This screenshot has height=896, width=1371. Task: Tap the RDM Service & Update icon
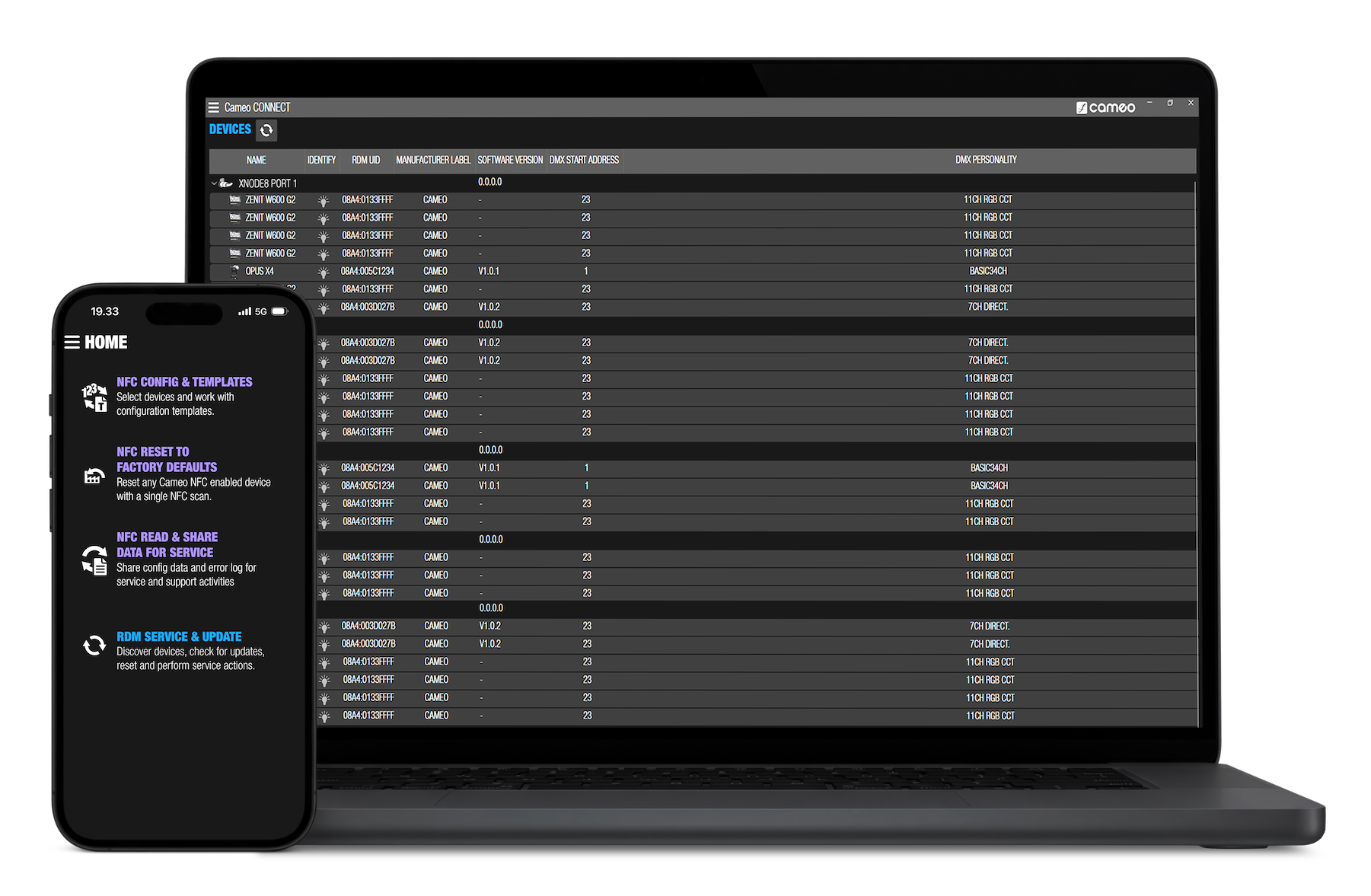(x=94, y=645)
